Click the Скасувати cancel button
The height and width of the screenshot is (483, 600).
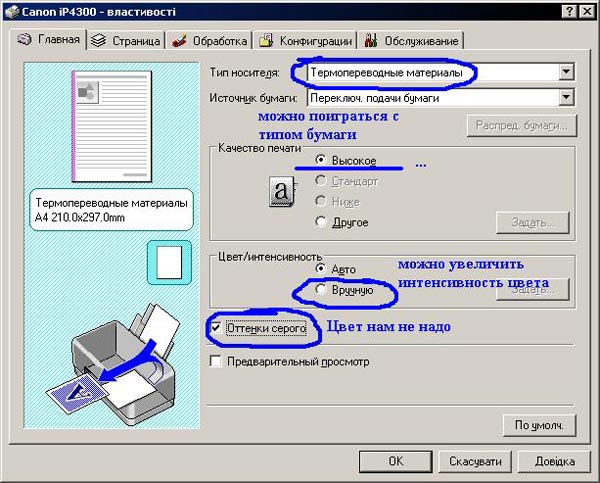coord(475,461)
